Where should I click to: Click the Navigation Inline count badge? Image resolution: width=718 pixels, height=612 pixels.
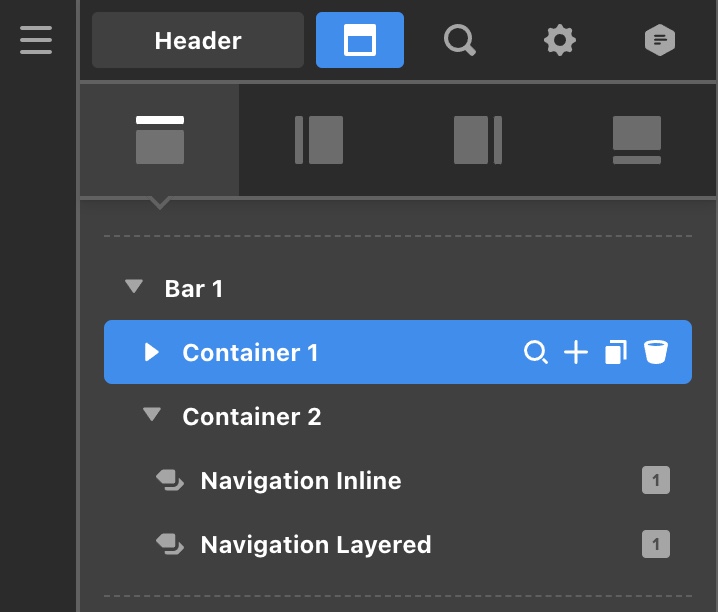coord(656,480)
